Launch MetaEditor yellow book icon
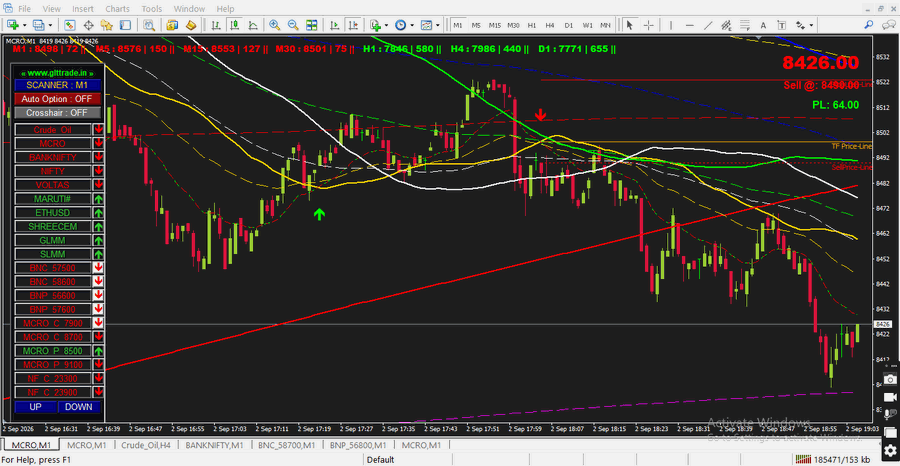Image resolution: width=900 pixels, height=466 pixels. (191, 25)
